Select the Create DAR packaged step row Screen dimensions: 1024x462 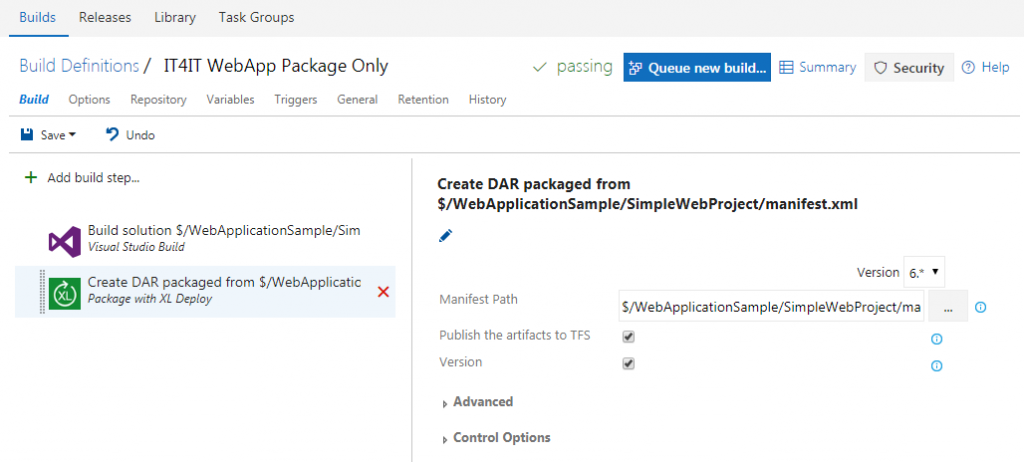tap(205, 291)
